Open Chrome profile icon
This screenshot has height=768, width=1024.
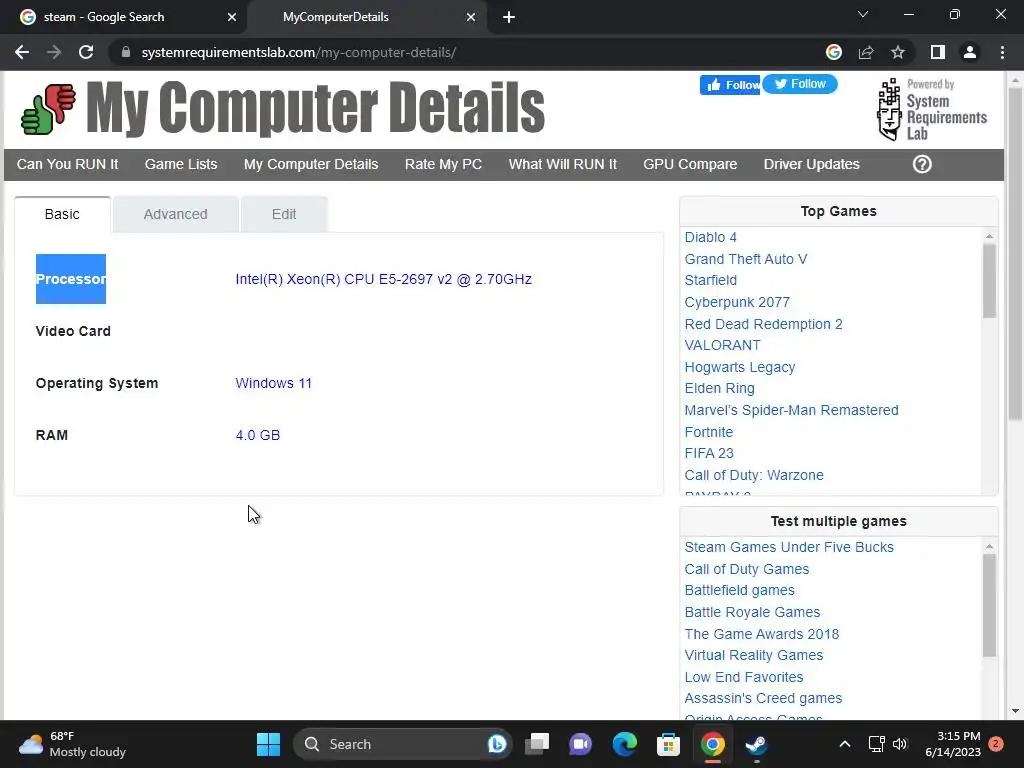(x=970, y=52)
